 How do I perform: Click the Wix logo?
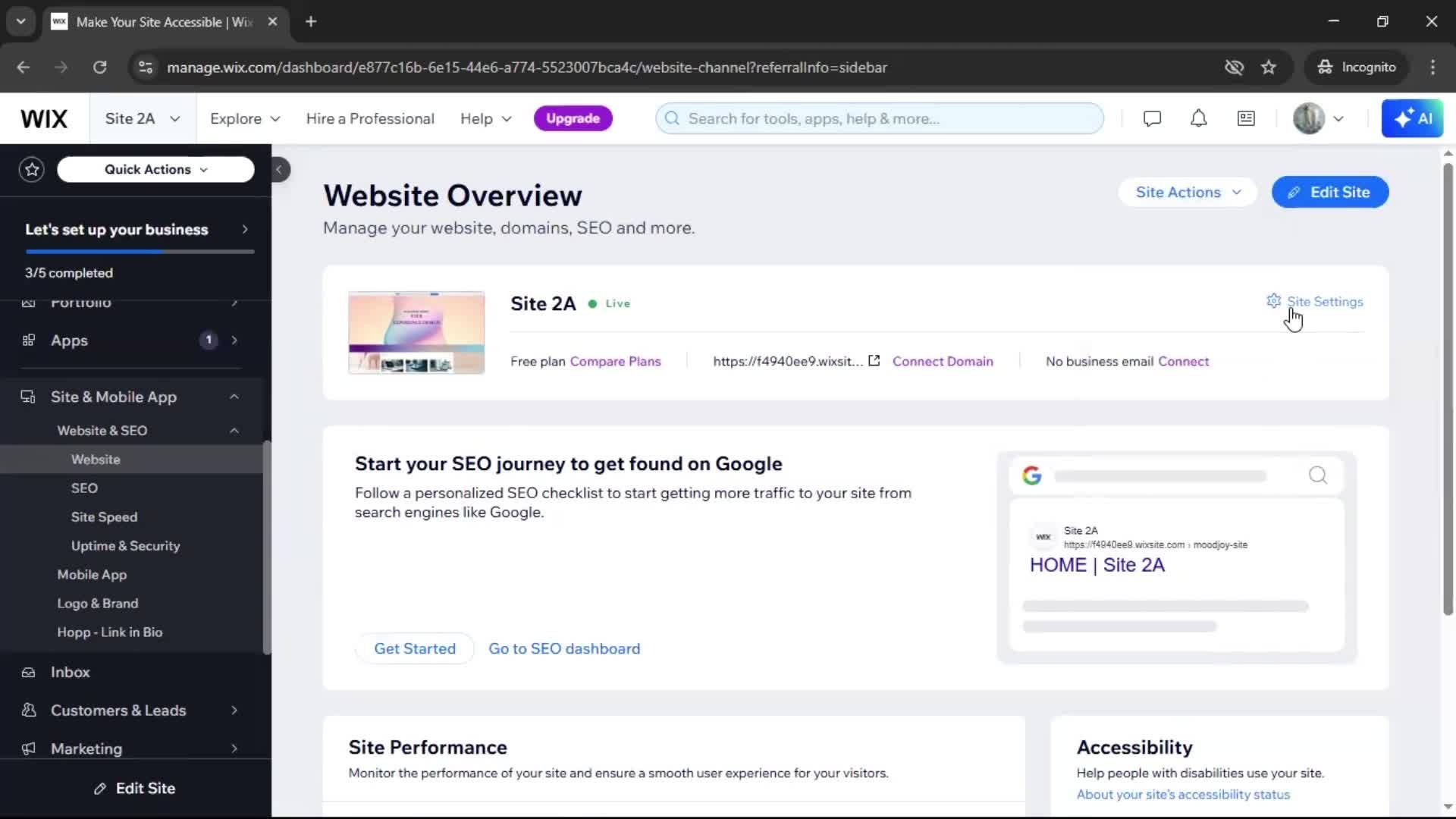pos(44,118)
